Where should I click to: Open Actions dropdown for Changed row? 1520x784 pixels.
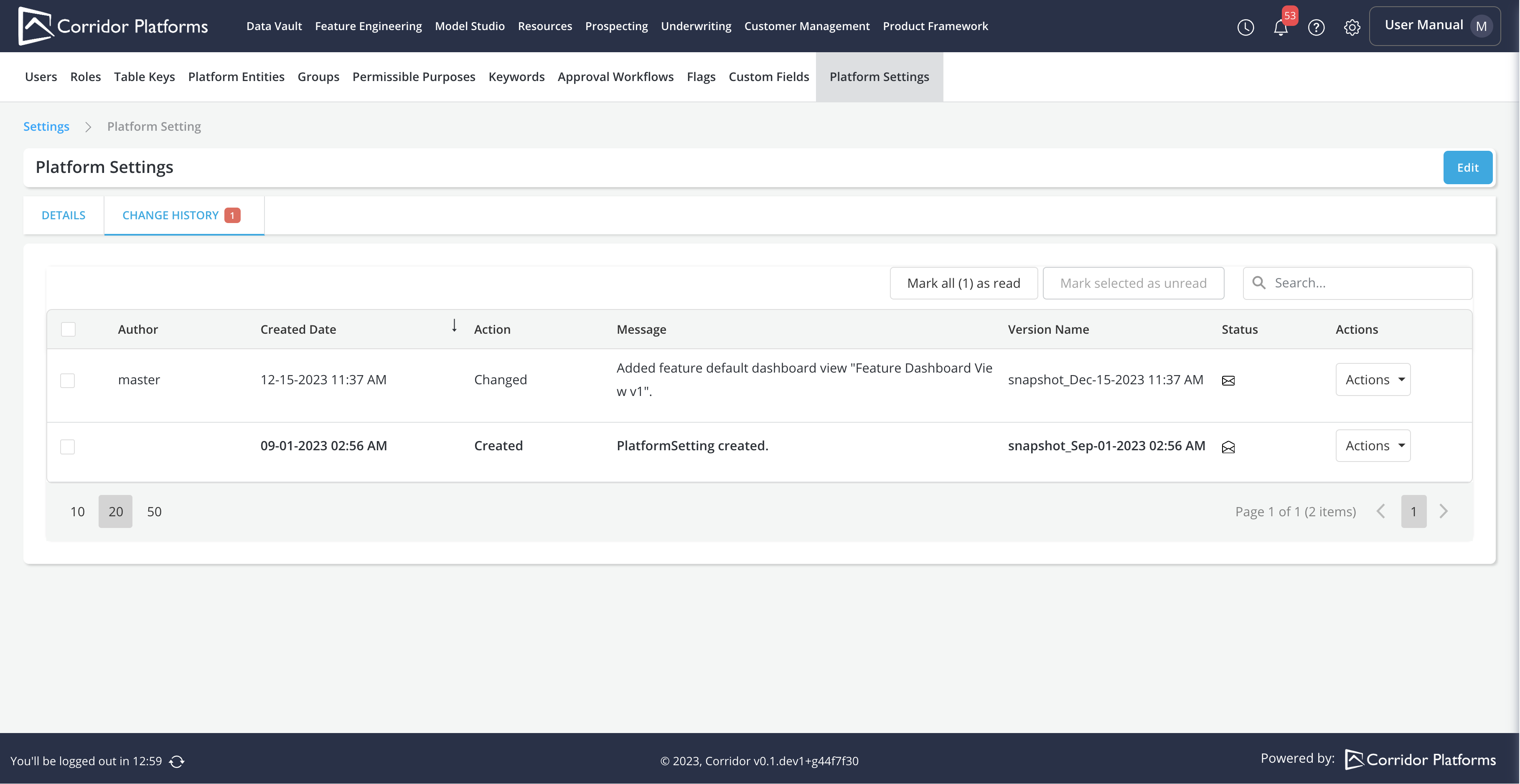coord(1373,379)
